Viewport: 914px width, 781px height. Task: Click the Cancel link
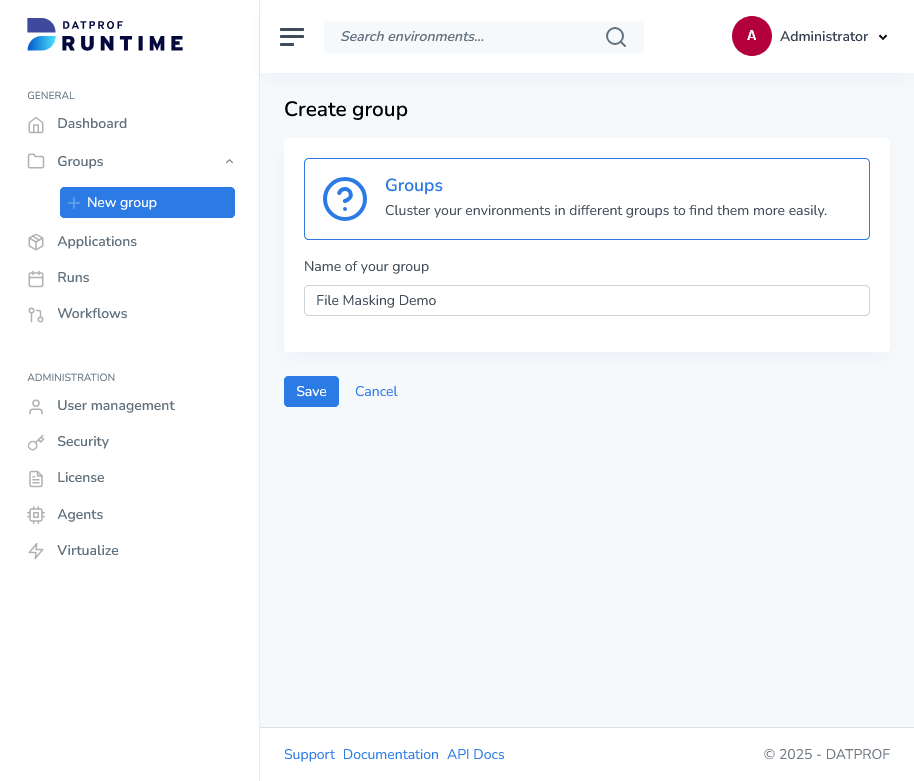click(x=376, y=392)
